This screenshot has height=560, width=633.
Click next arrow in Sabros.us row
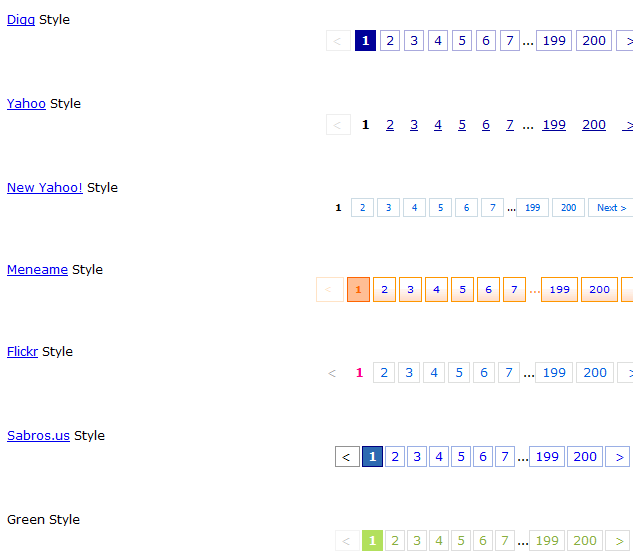tap(618, 457)
